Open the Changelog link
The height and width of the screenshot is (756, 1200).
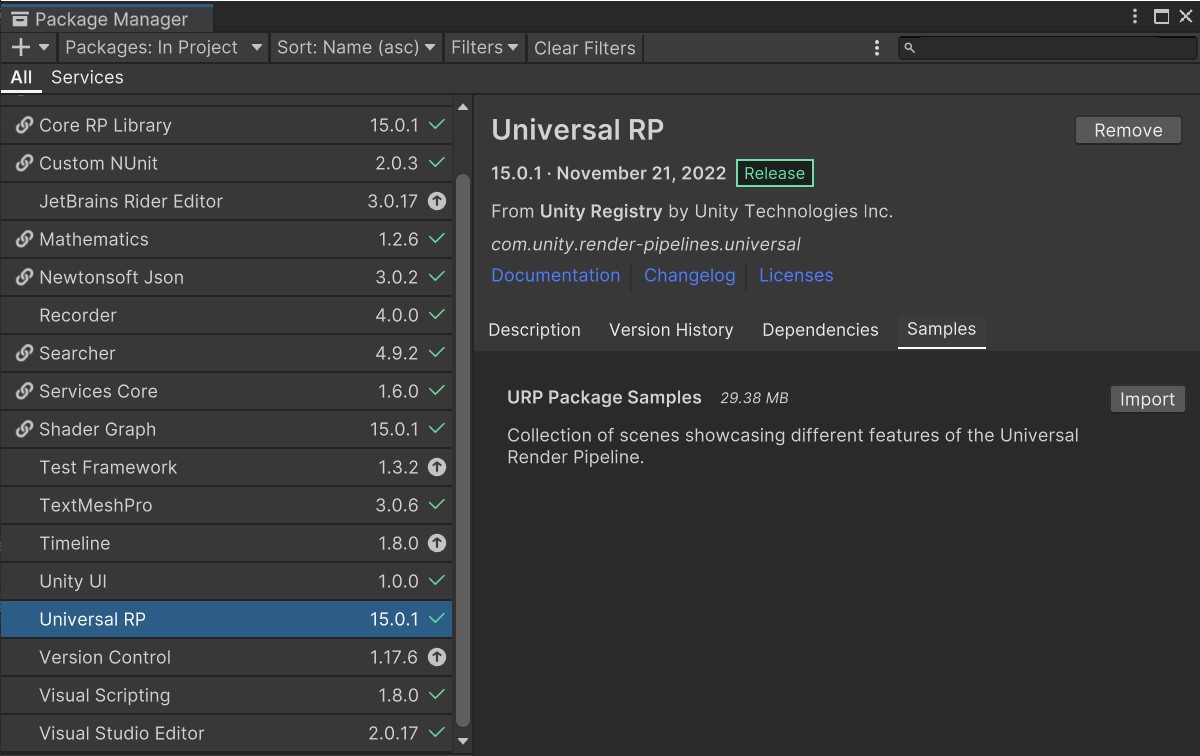(689, 275)
